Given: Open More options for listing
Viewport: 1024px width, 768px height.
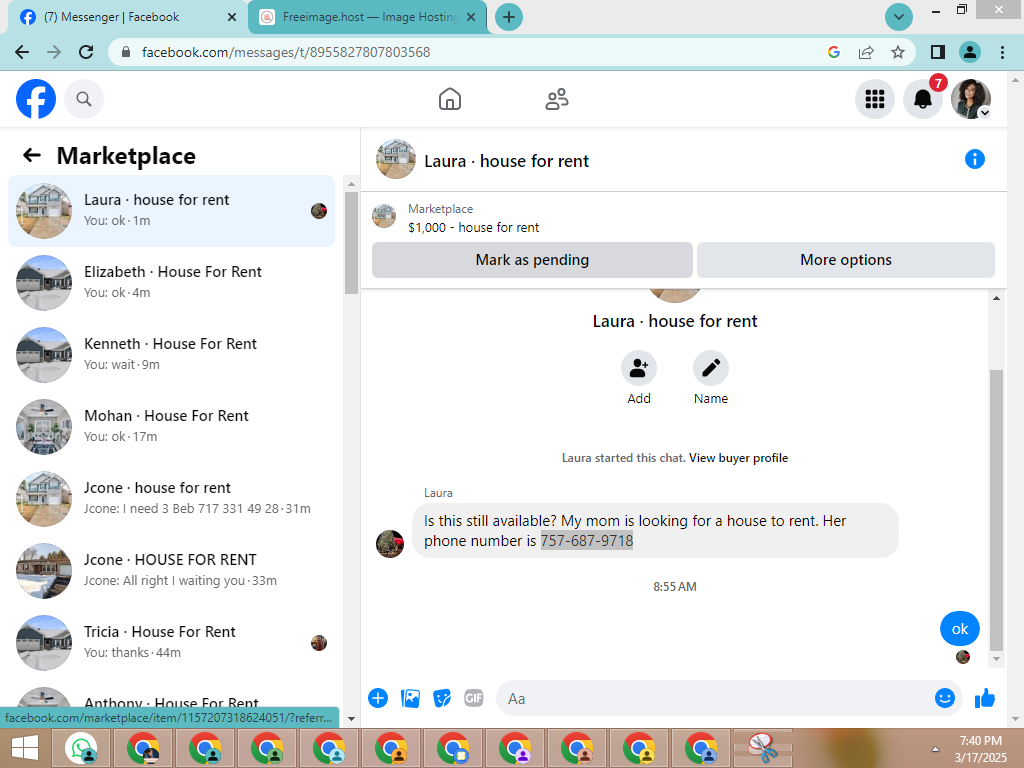Looking at the screenshot, I should coord(846,260).
